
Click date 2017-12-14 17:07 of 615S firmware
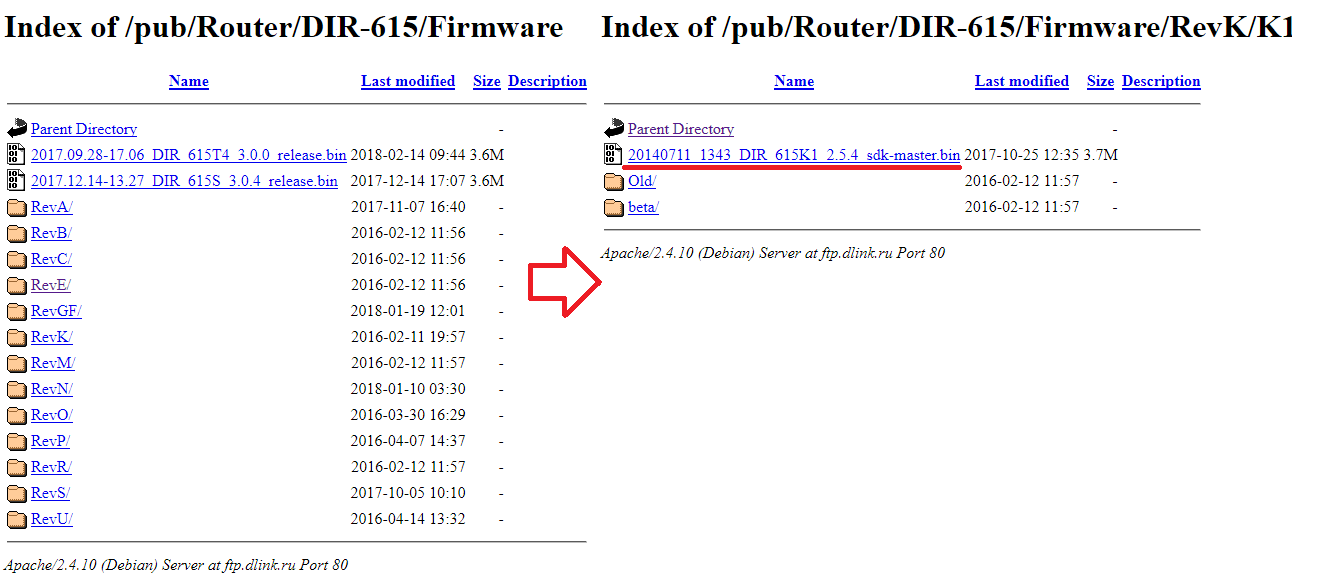(408, 181)
